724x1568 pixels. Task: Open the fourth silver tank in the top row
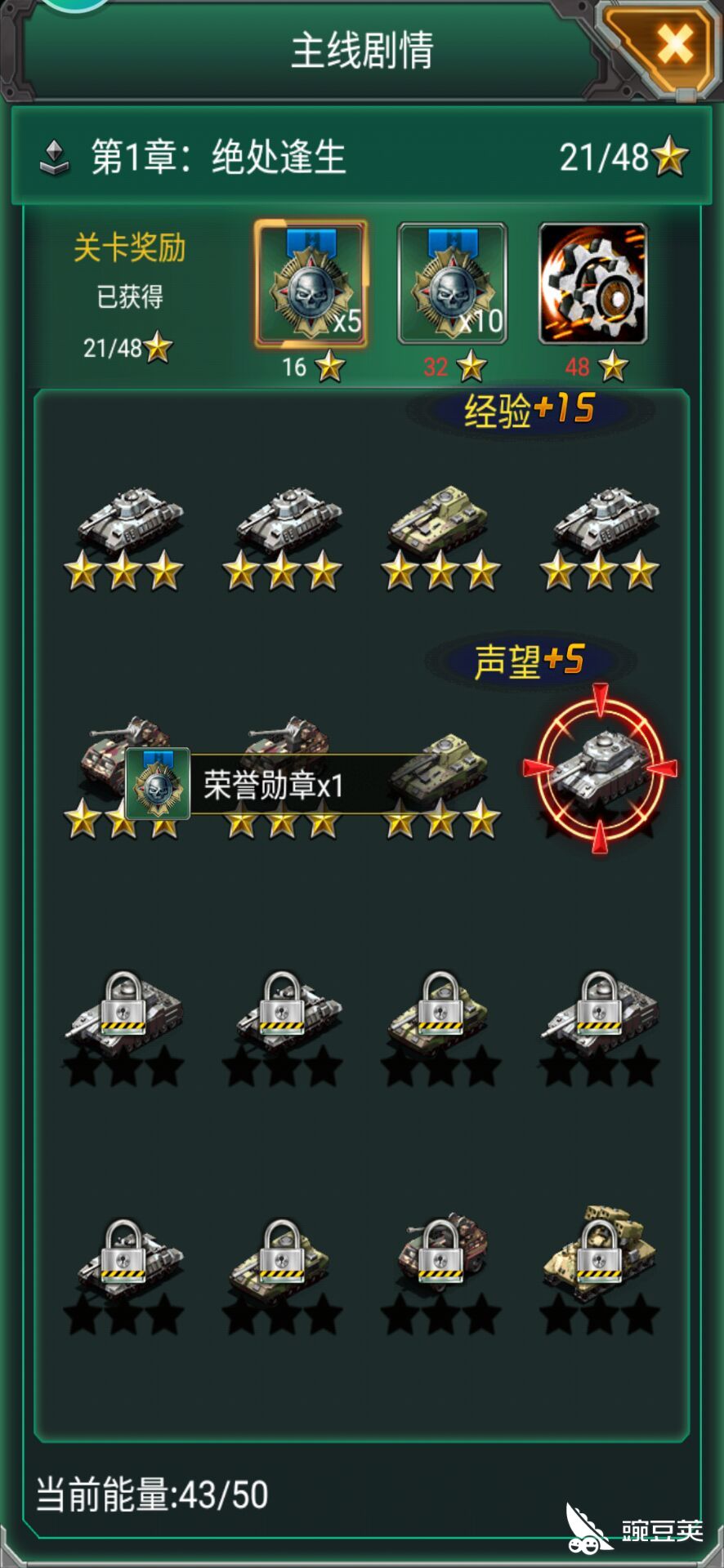601,537
